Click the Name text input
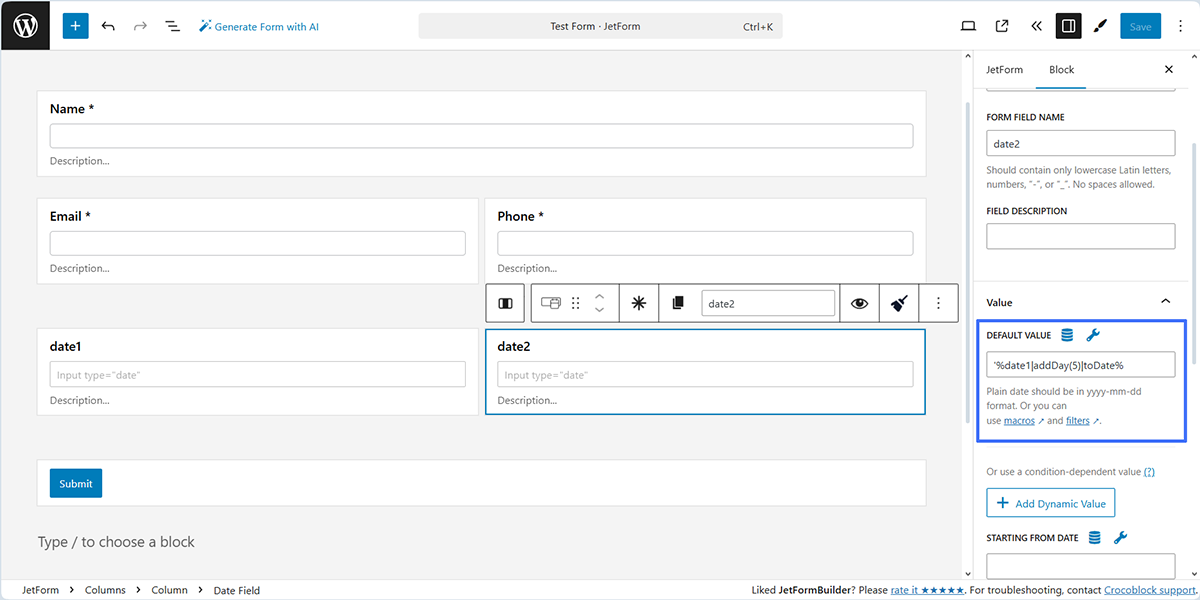This screenshot has width=1200, height=600. pos(481,136)
